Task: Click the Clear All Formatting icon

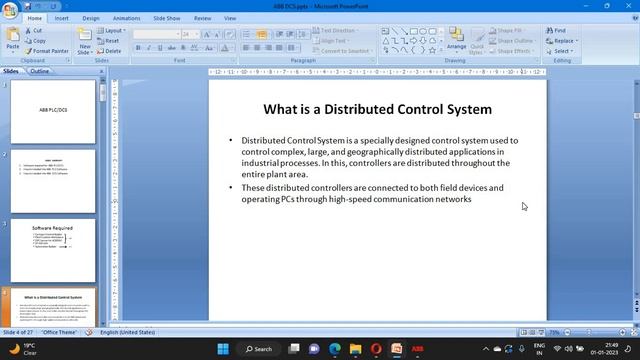Action: point(229,35)
